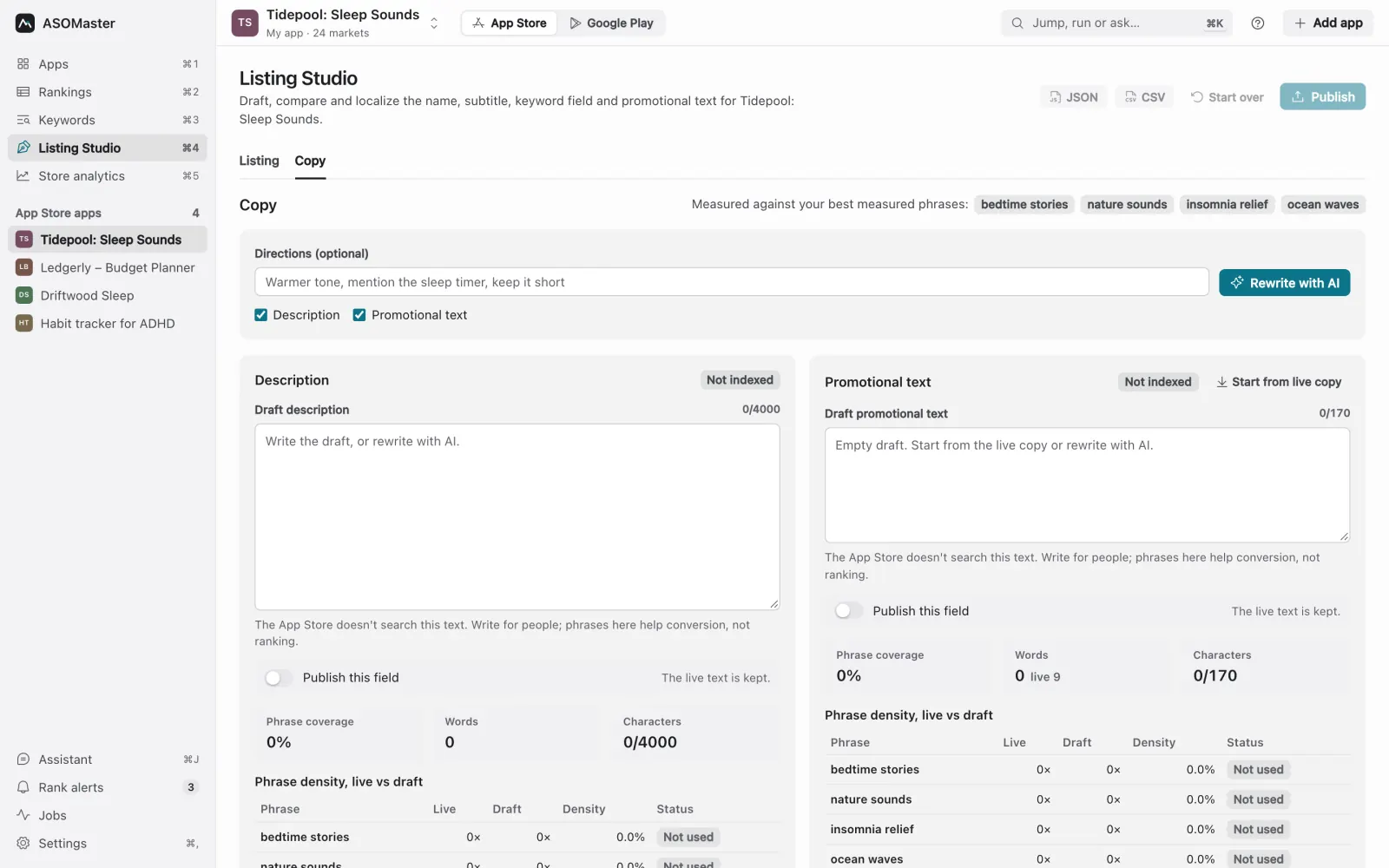Click the ocean waves phrase chip
Viewport: 1389px width, 868px height.
click(x=1322, y=205)
